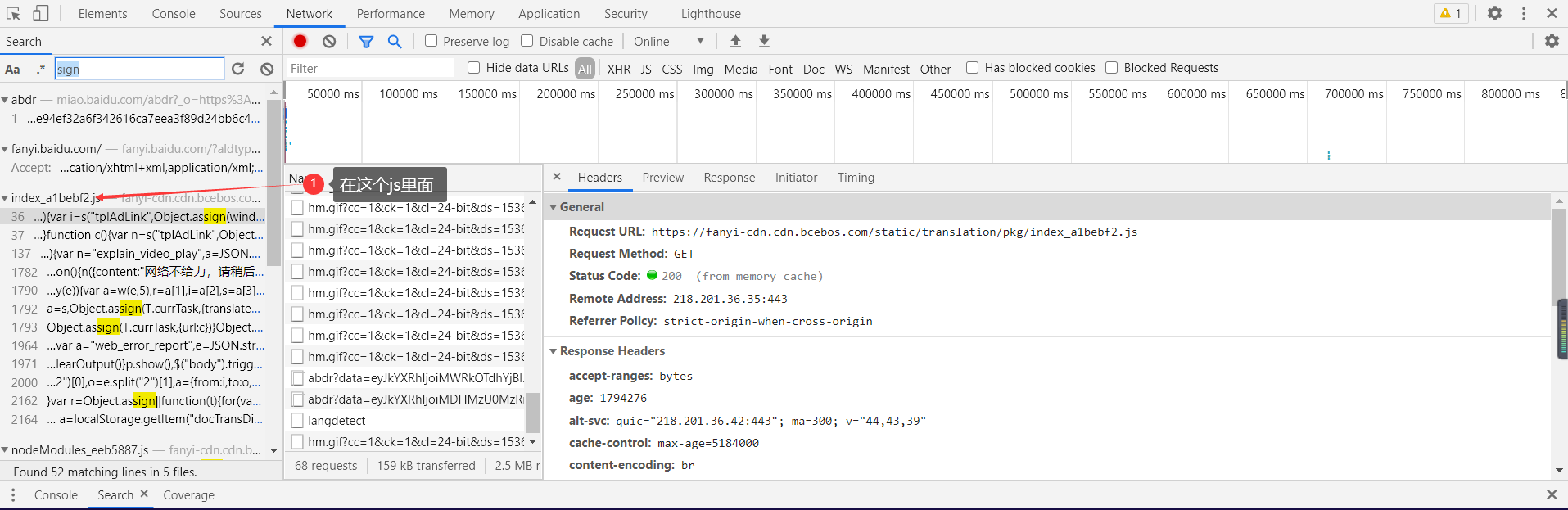Tick checkbox beside abdr?data=eyJkYXRhIjoiMDFIMzU0MzR request
1568x510 pixels.
pos(298,399)
